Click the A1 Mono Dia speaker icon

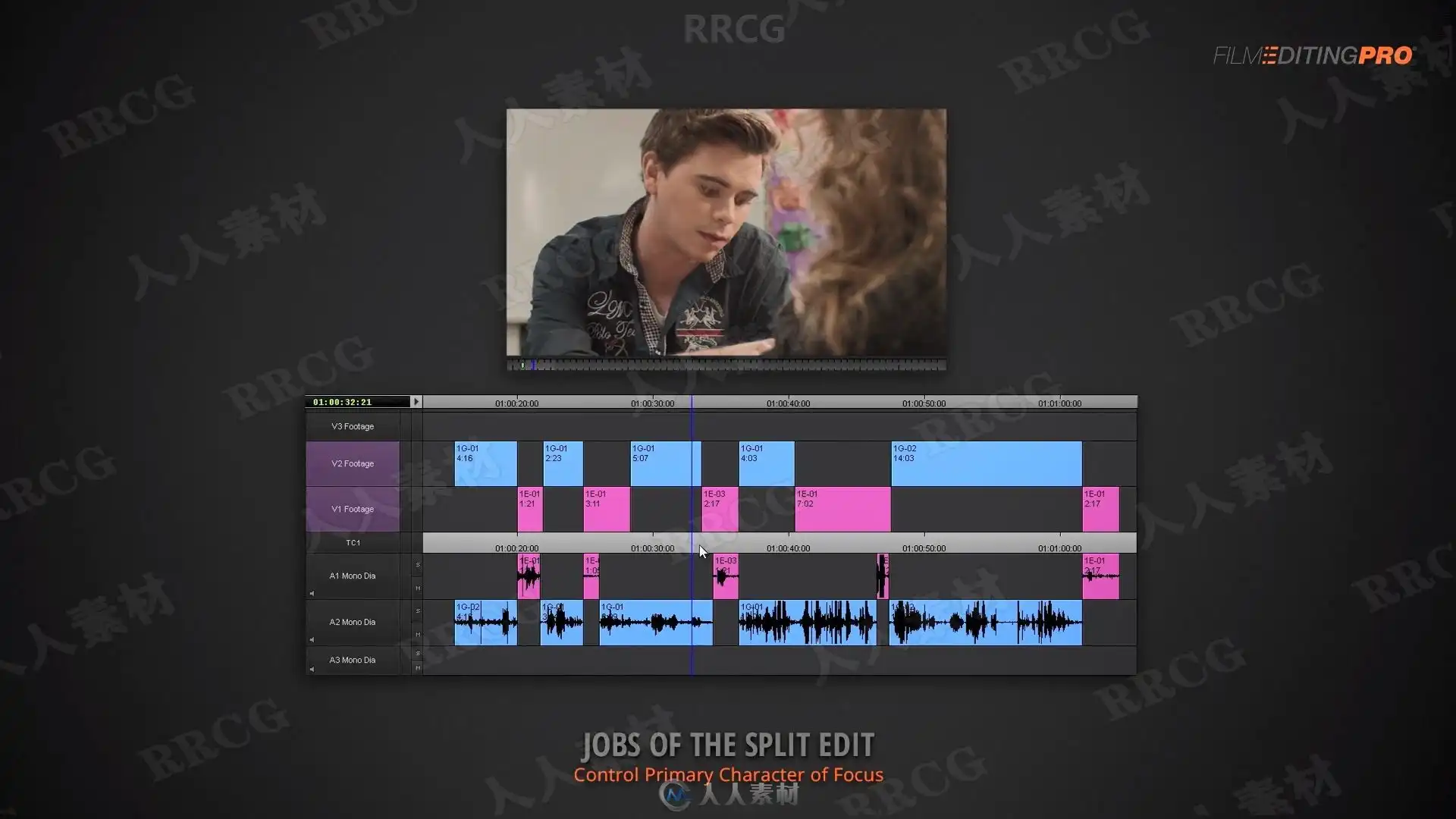[312, 594]
